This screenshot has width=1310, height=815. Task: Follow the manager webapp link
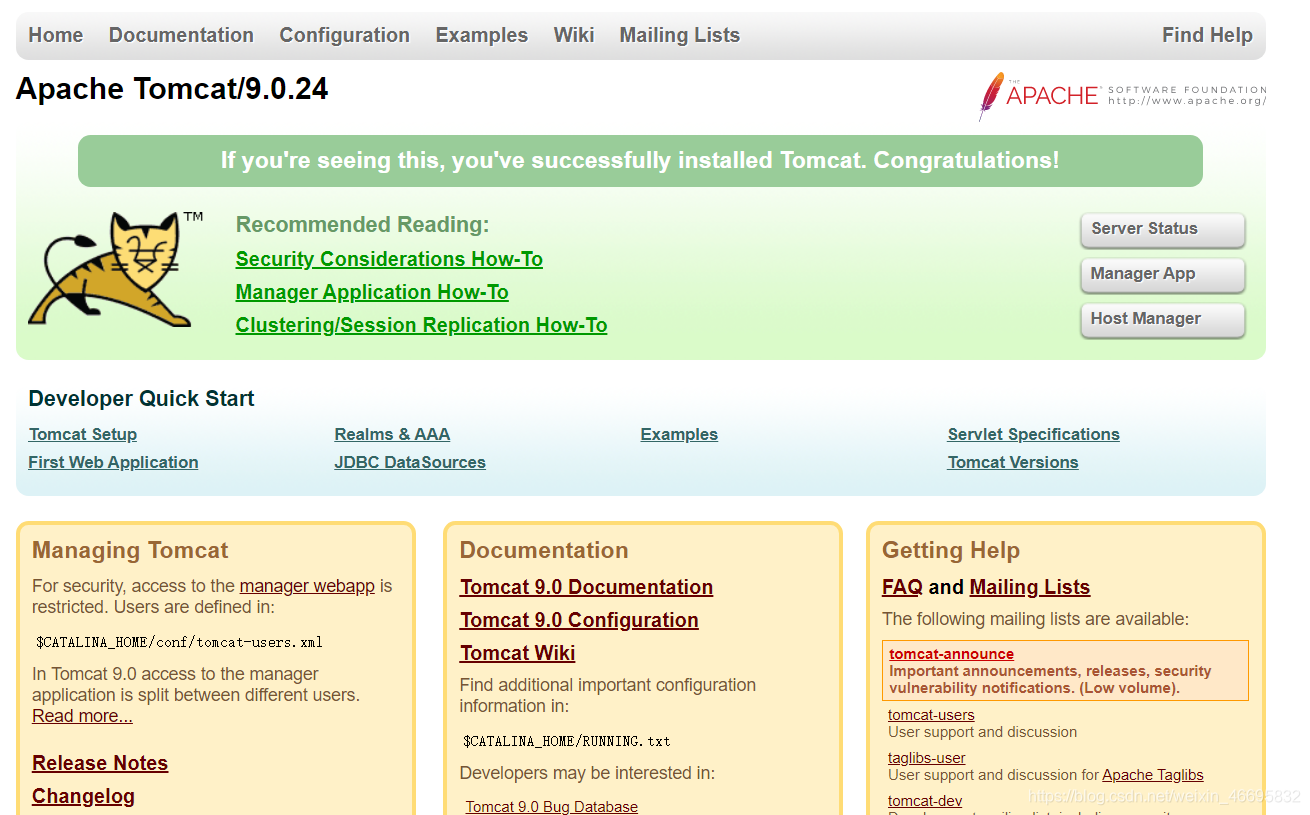tap(307, 586)
